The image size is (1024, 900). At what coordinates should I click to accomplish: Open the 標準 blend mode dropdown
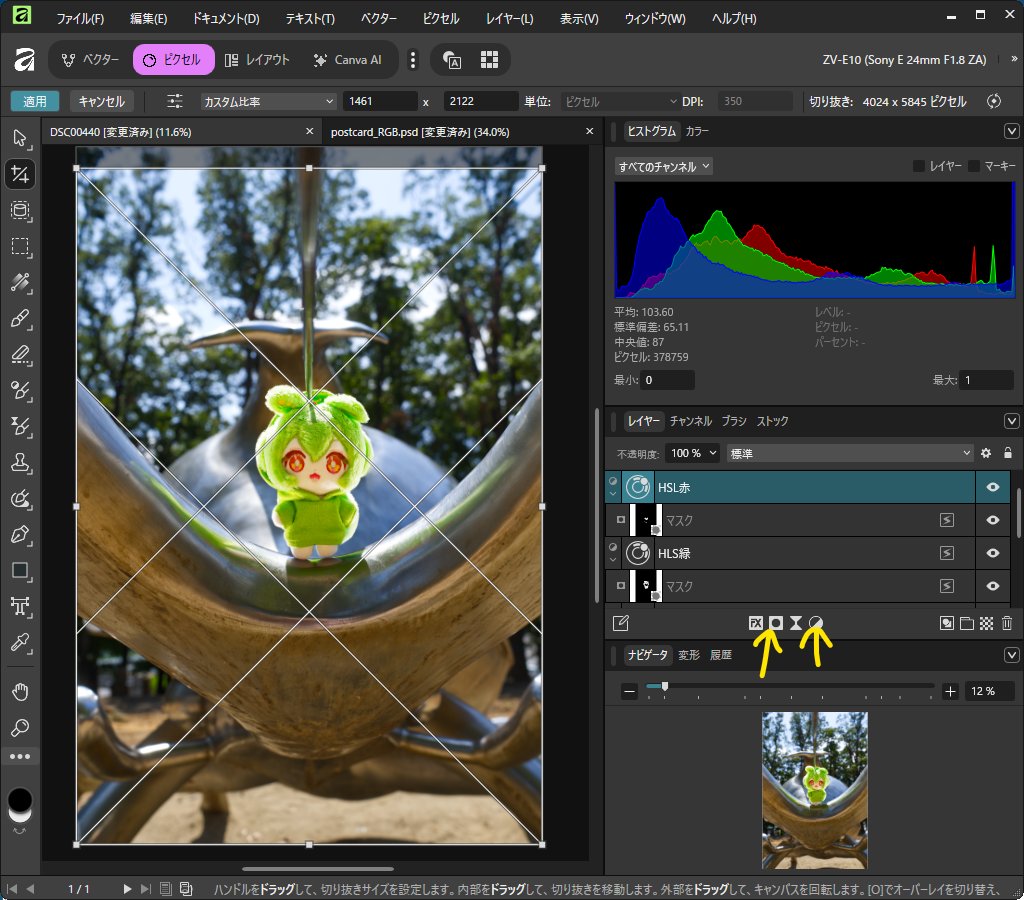[850, 453]
